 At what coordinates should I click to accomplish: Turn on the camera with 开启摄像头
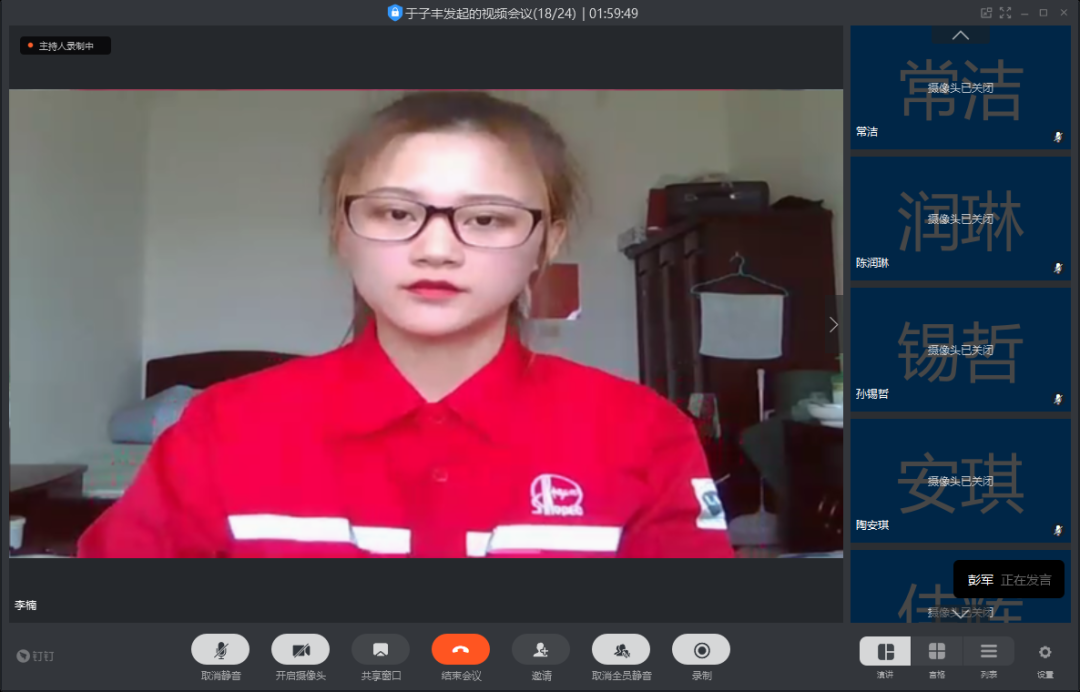coord(300,650)
